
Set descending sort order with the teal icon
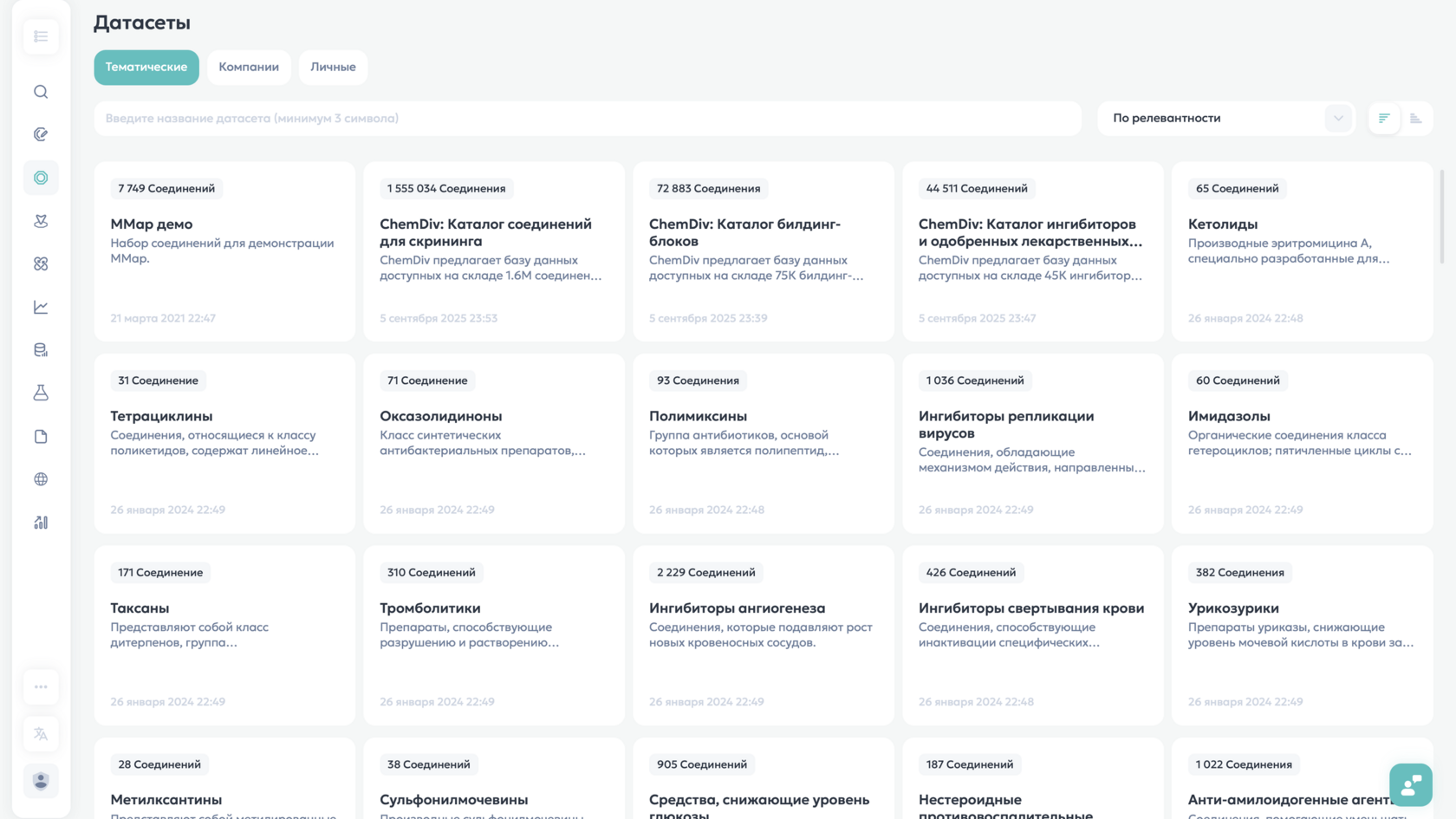point(1384,119)
